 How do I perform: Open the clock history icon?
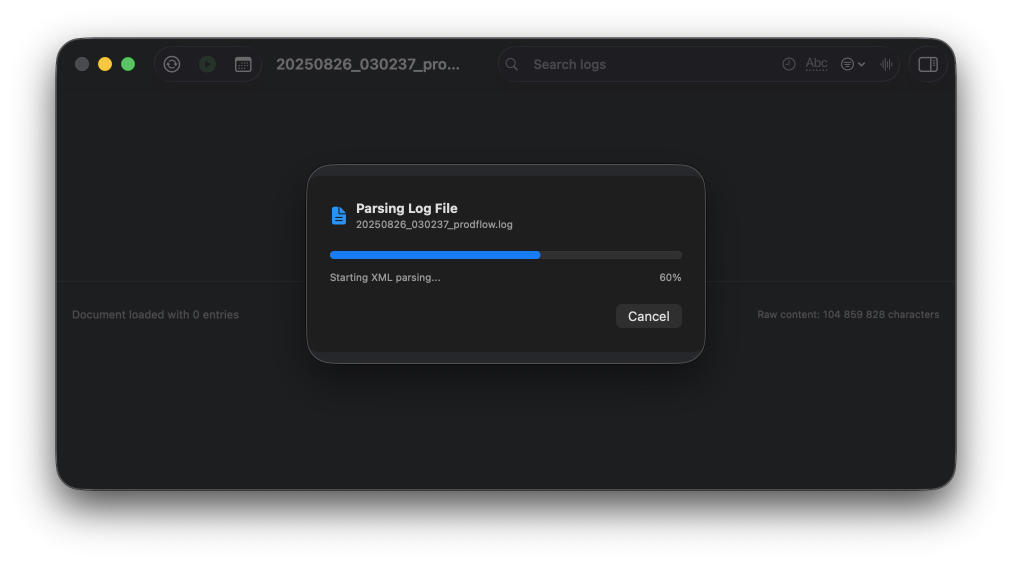click(x=789, y=64)
